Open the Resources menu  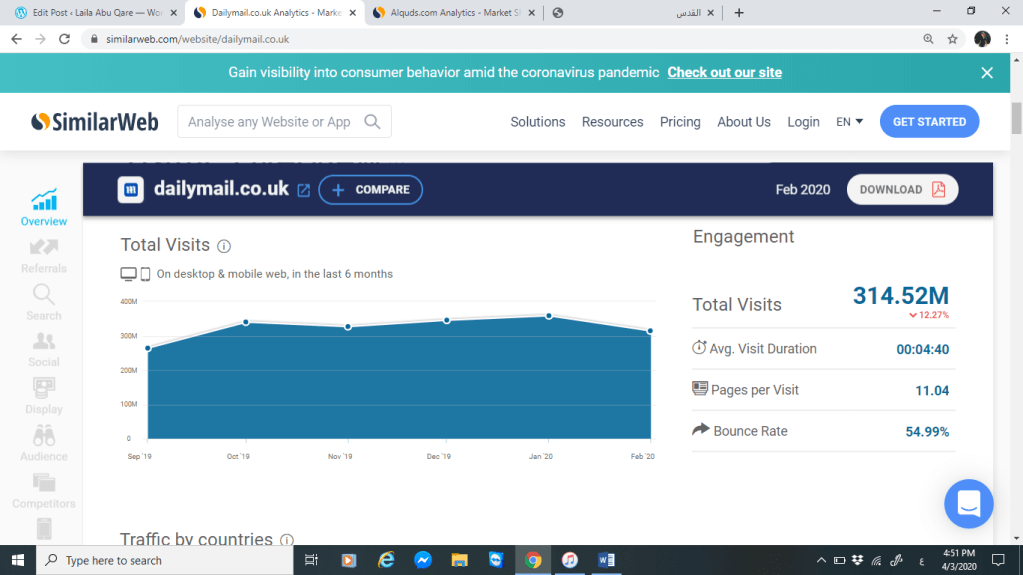click(x=612, y=122)
